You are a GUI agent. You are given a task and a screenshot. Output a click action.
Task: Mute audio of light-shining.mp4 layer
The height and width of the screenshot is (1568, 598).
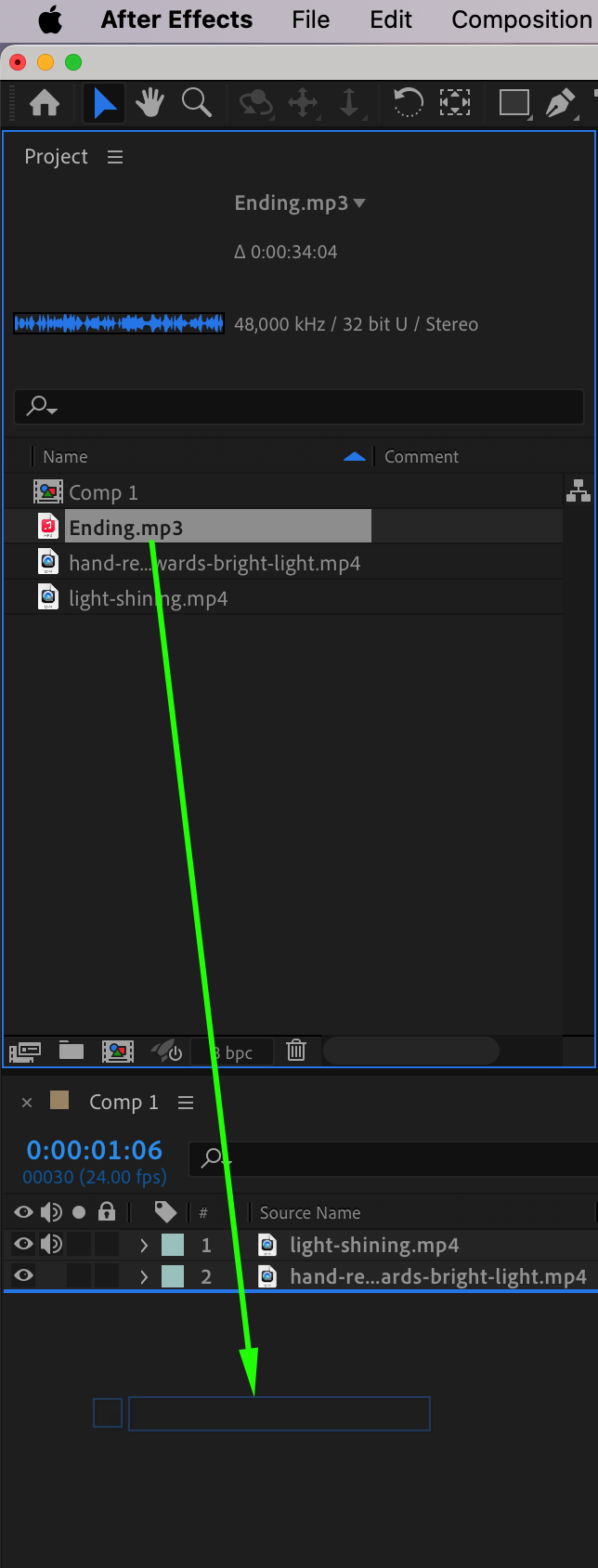tap(52, 1244)
